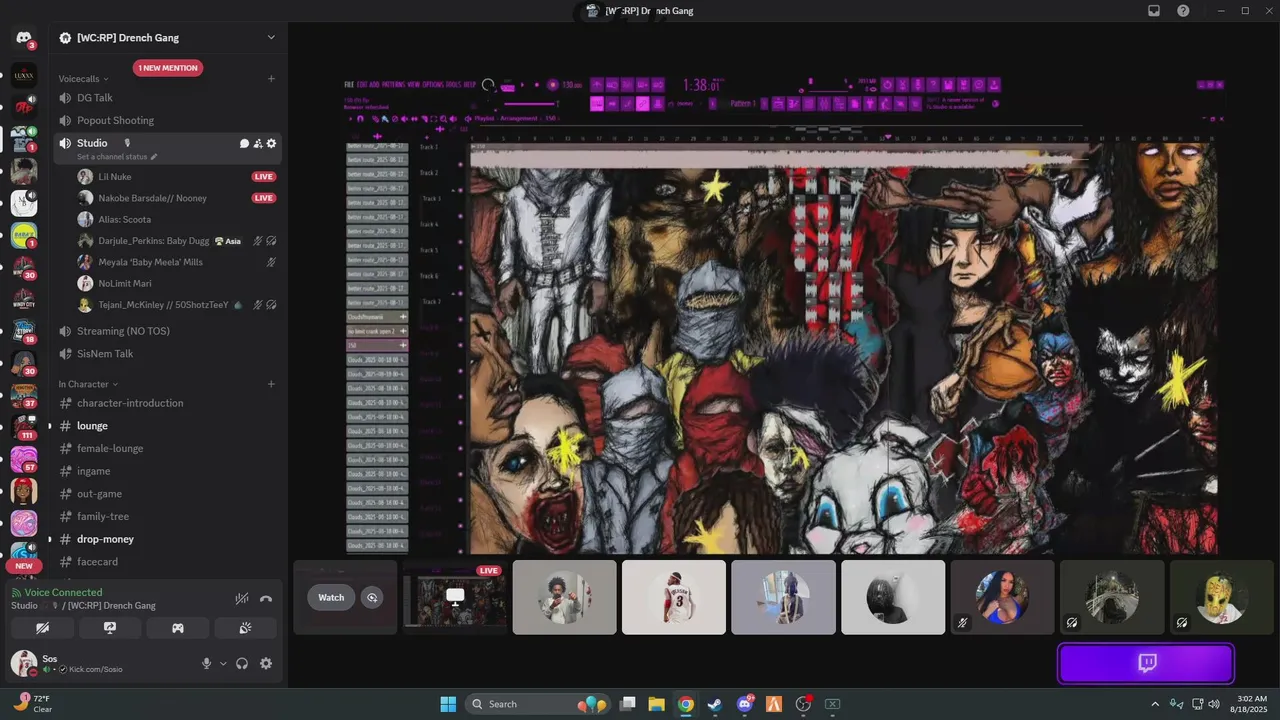Join Streaming (NO TOS) voice channel
Screen dimensions: 1280x720
(167, 331)
